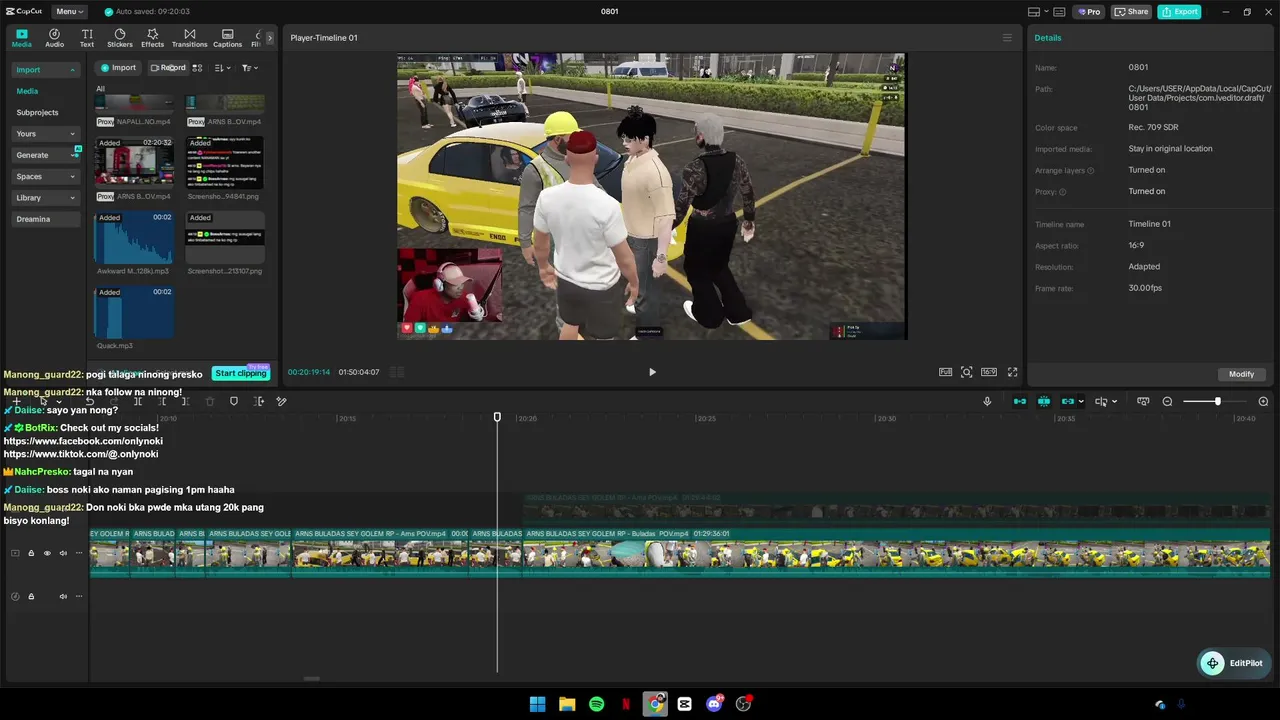Switch media grid view layout
This screenshot has width=1280, height=720.
(197, 68)
